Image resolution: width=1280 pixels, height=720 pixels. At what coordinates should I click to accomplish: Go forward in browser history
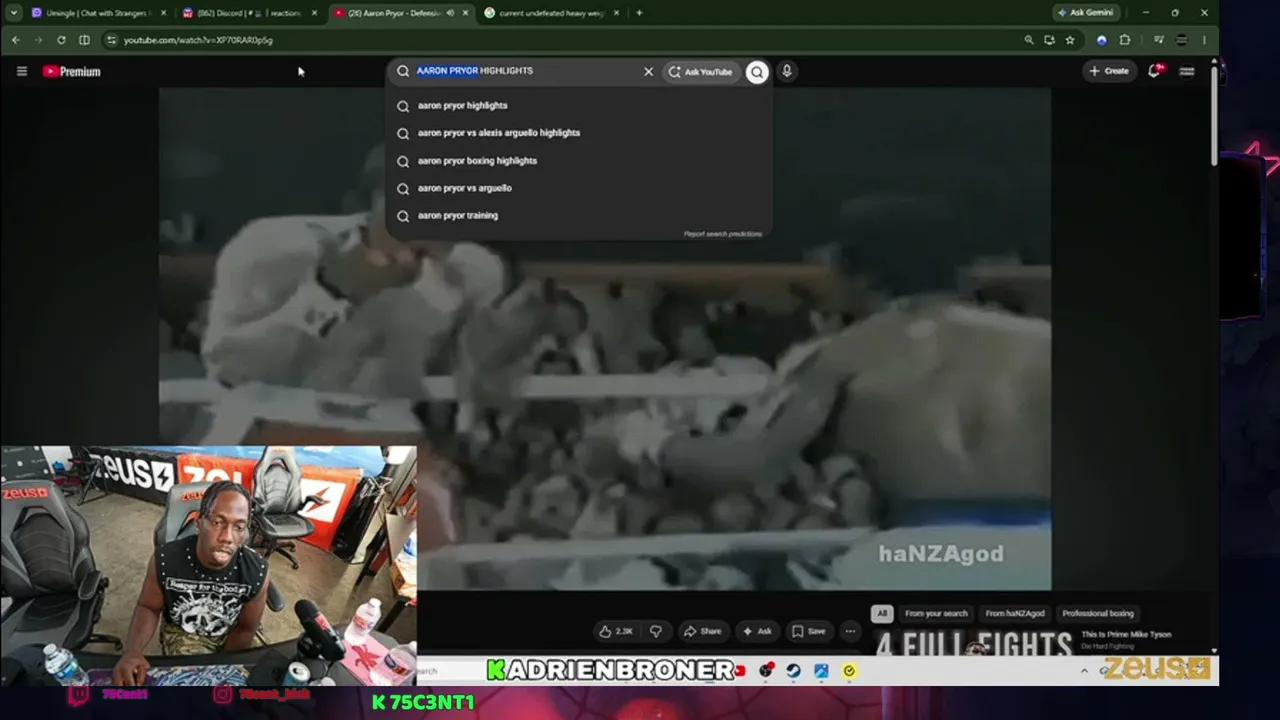point(38,40)
